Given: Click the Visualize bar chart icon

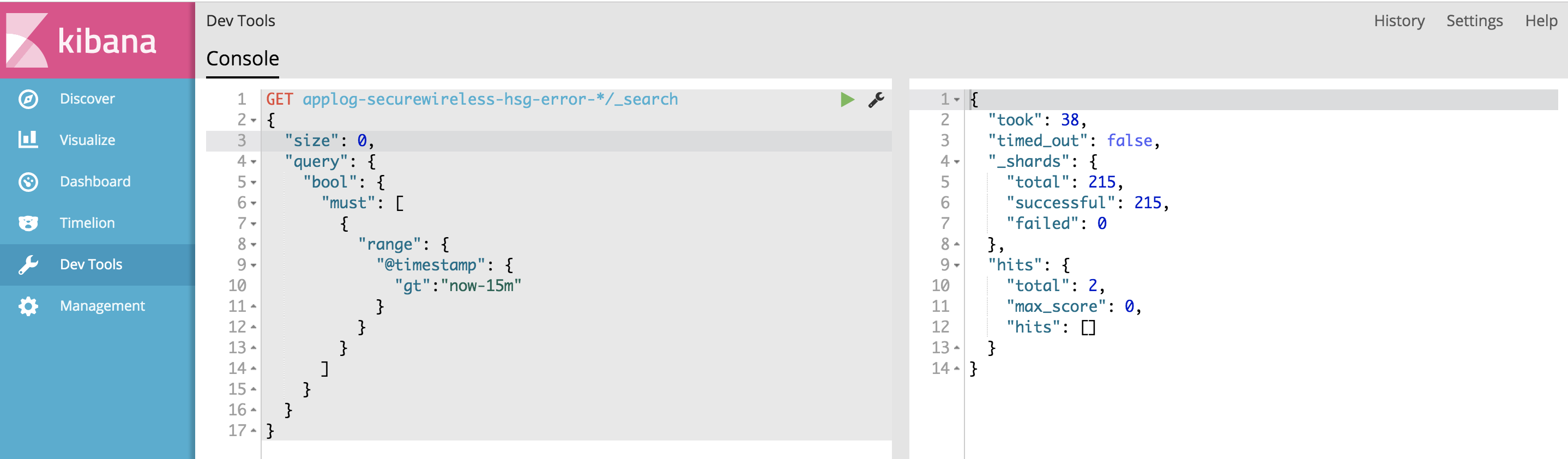Looking at the screenshot, I should click(28, 140).
